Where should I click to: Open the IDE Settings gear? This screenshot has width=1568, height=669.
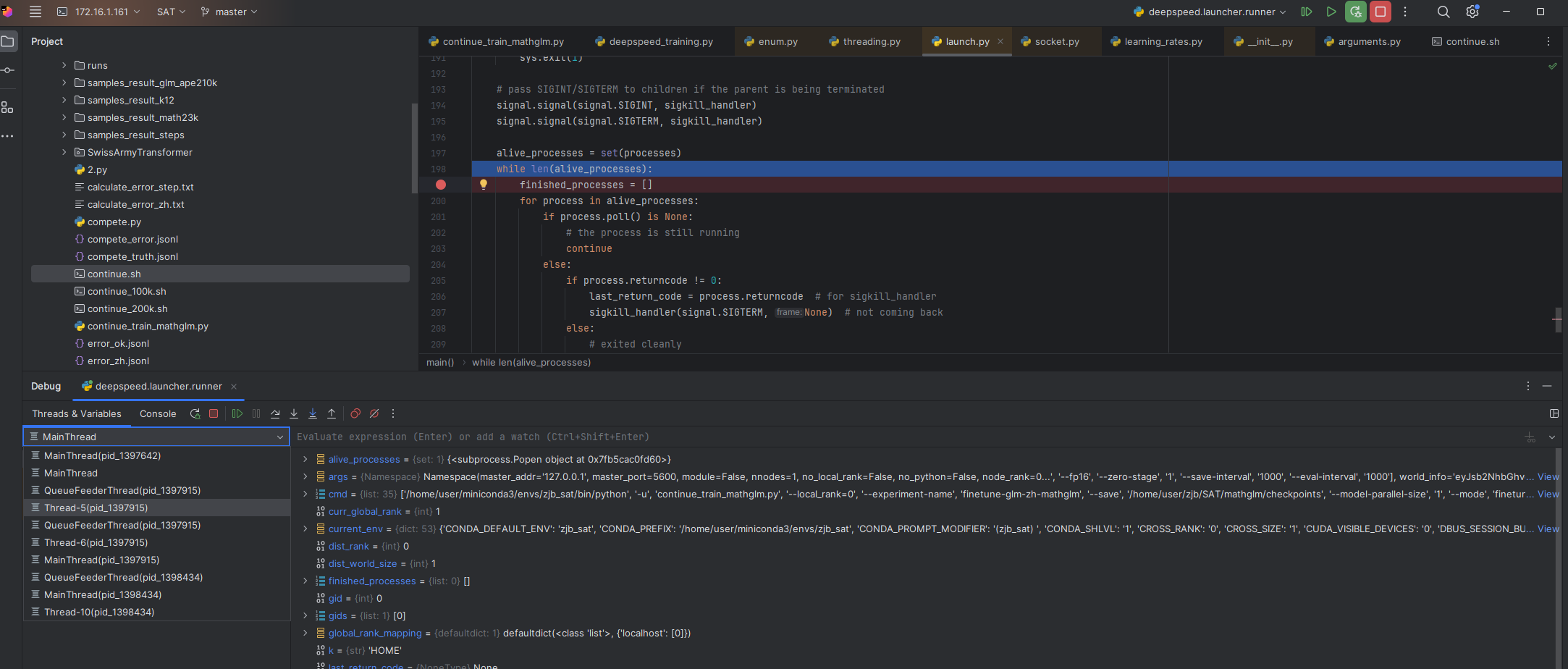coord(1472,12)
